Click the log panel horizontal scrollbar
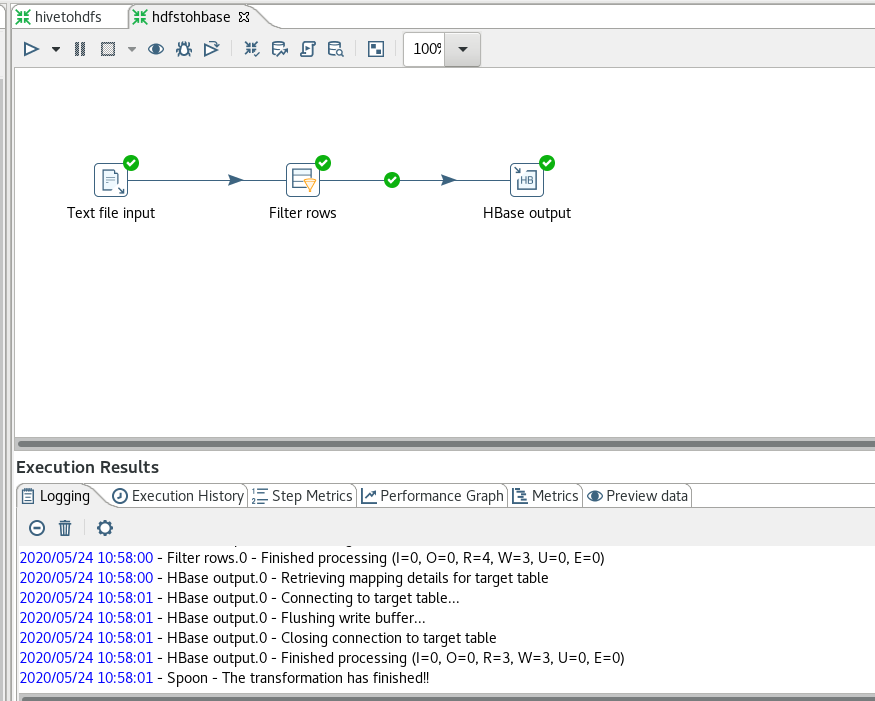The height and width of the screenshot is (701, 875). [x=446, y=698]
